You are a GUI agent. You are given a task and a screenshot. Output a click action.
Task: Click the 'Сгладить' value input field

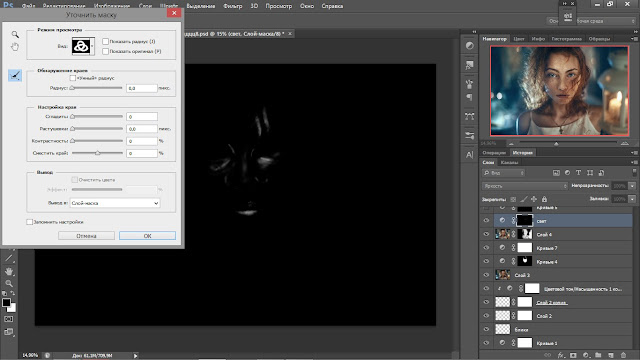[142, 117]
